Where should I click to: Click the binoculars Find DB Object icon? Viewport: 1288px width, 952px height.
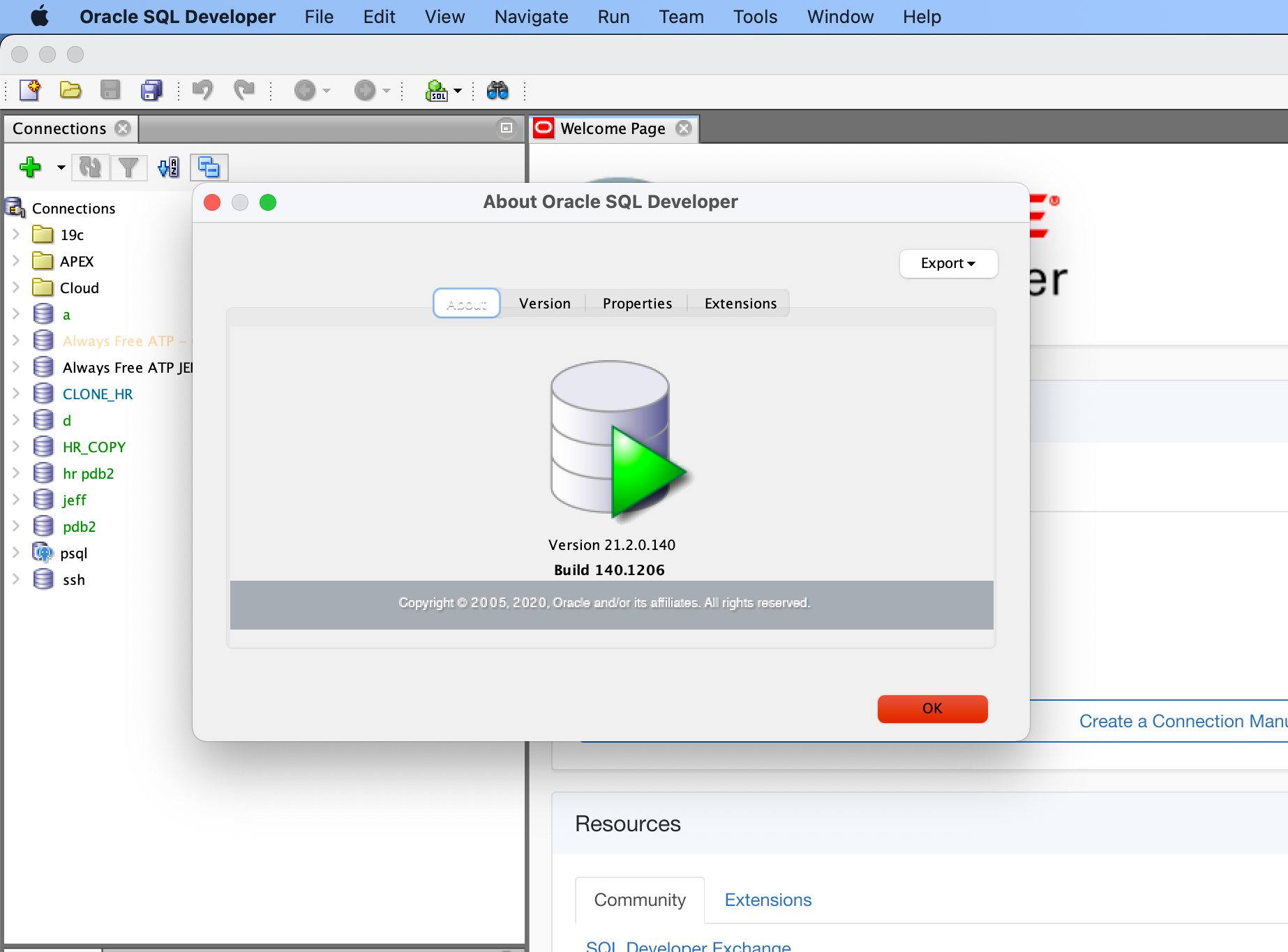coord(497,90)
